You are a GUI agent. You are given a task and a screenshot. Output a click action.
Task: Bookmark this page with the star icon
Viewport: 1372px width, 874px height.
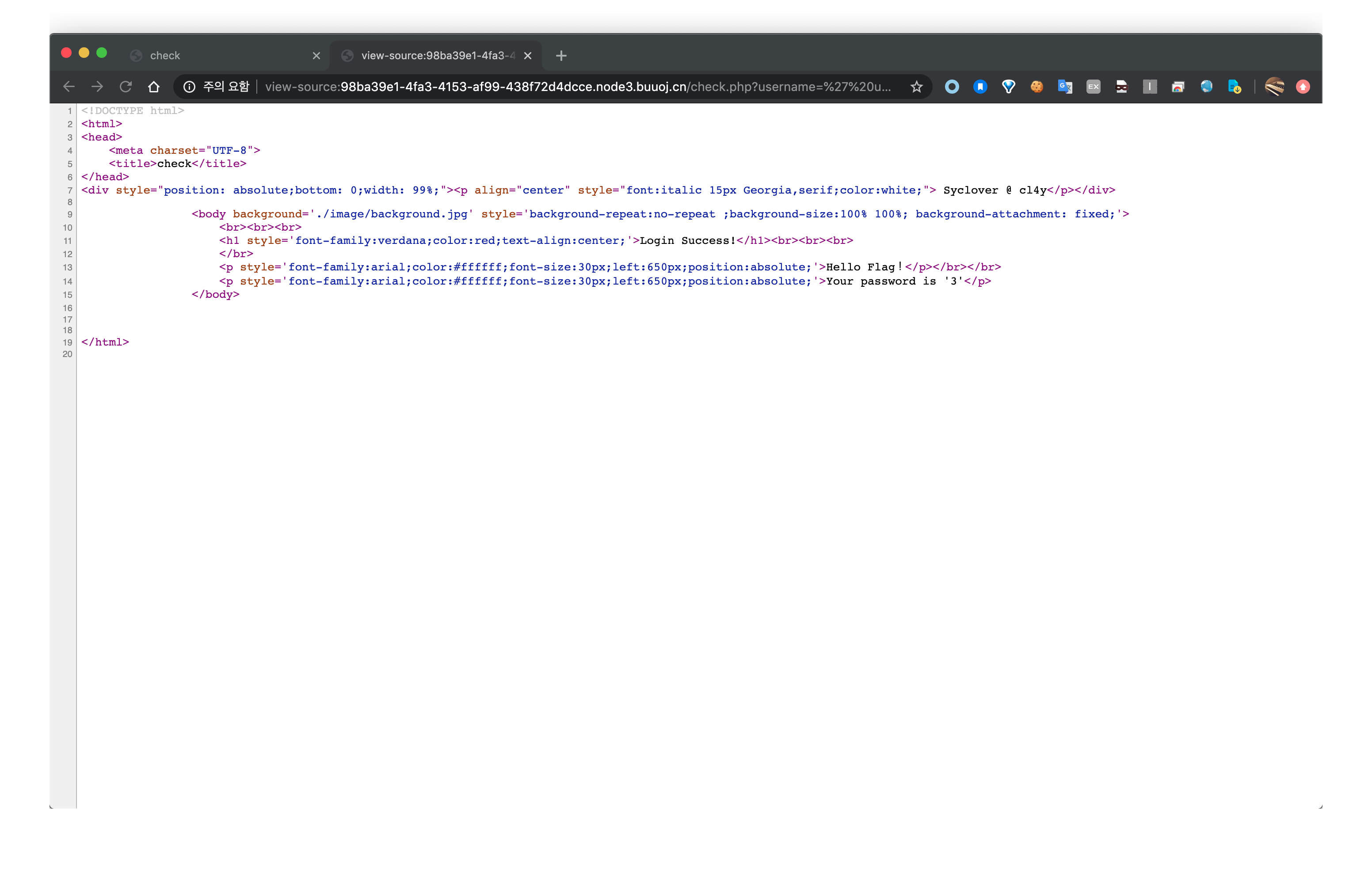[916, 87]
